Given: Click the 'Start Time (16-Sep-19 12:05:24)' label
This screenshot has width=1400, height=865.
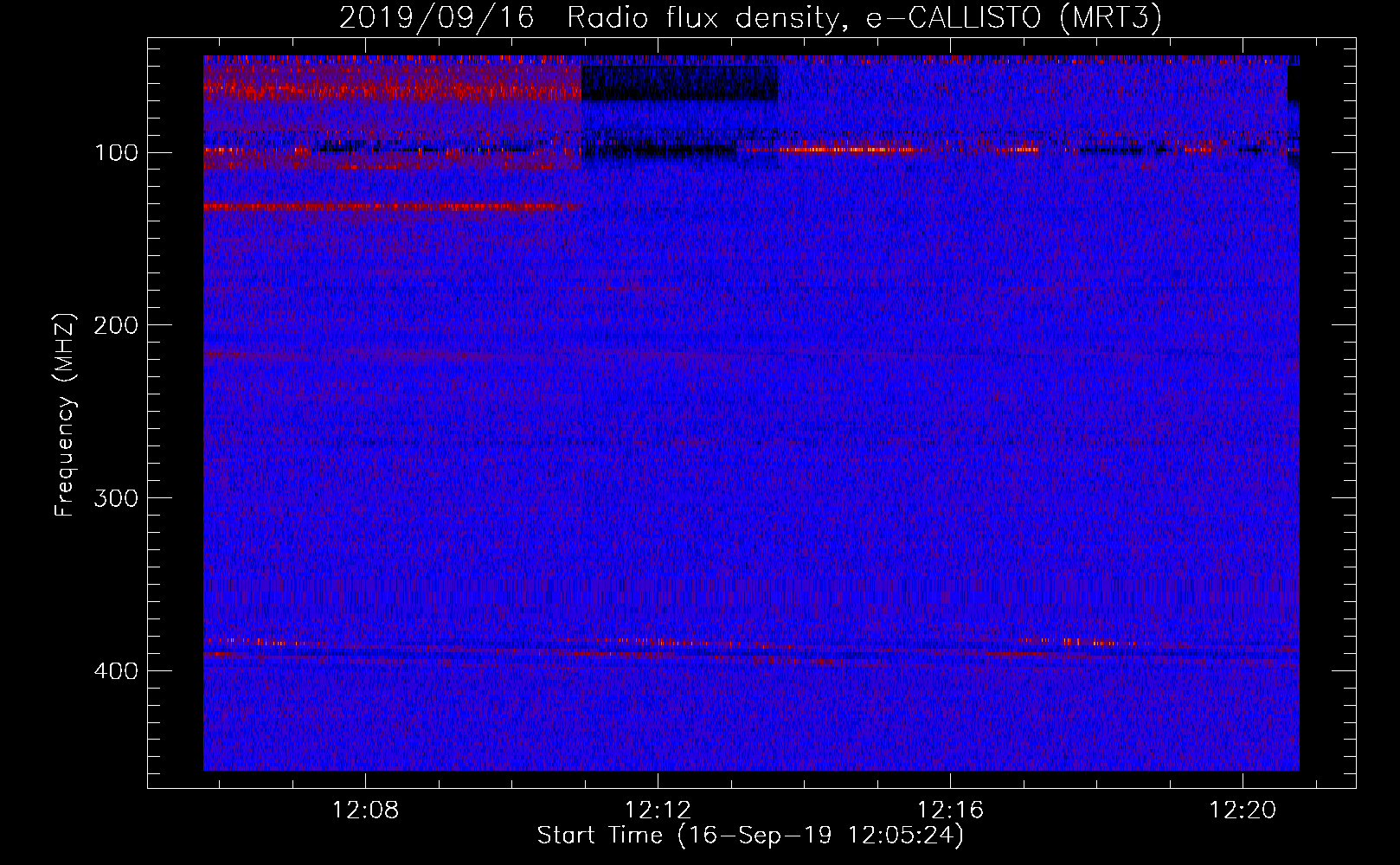Looking at the screenshot, I should (750, 836).
